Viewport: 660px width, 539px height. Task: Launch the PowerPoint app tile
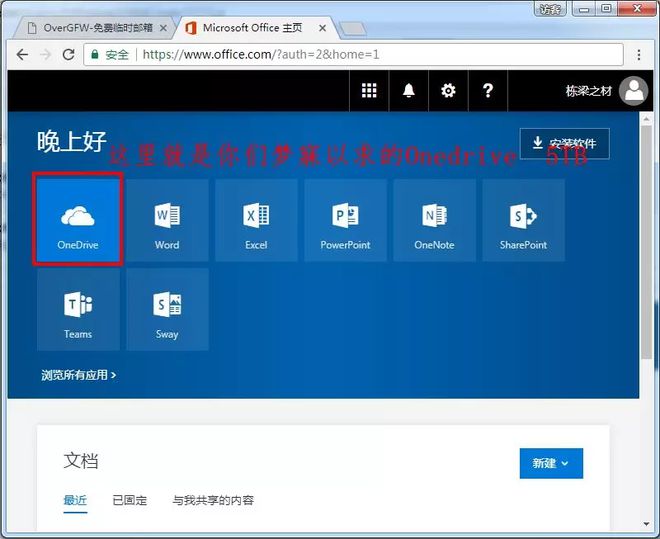click(345, 220)
